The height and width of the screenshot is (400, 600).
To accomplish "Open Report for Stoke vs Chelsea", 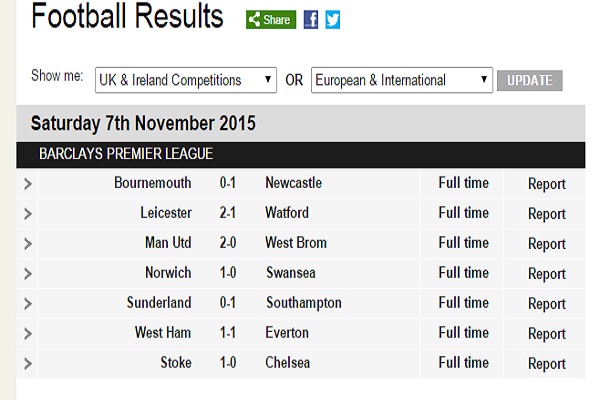I will pyautogui.click(x=547, y=364).
